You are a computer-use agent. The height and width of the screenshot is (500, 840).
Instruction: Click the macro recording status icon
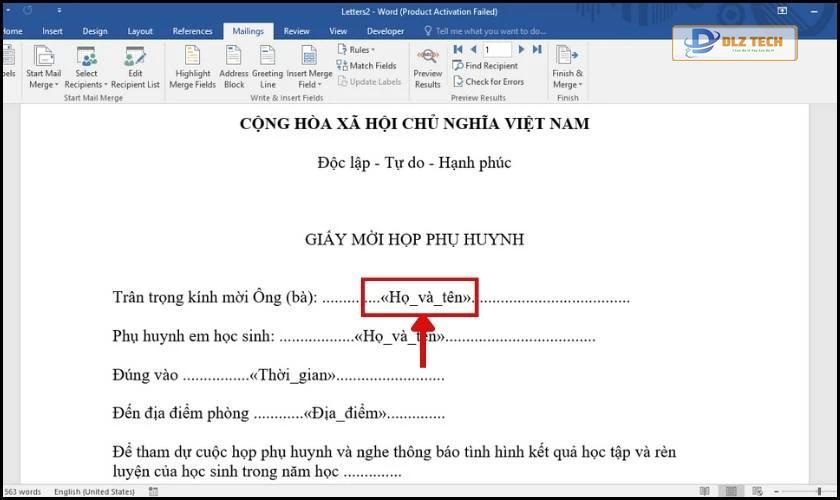coord(153,491)
